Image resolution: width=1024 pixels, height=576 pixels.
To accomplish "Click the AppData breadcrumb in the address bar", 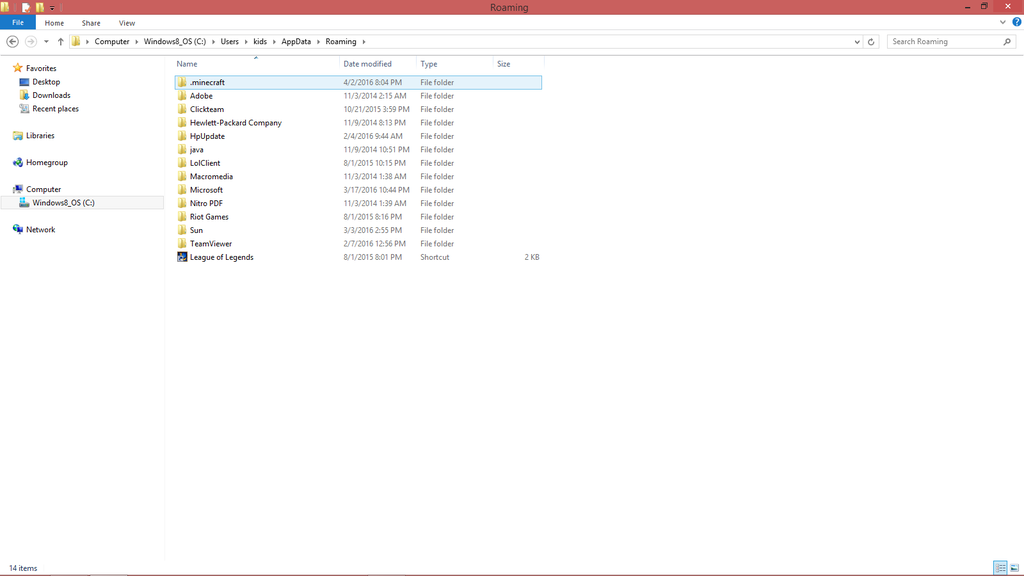I will click(x=295, y=42).
